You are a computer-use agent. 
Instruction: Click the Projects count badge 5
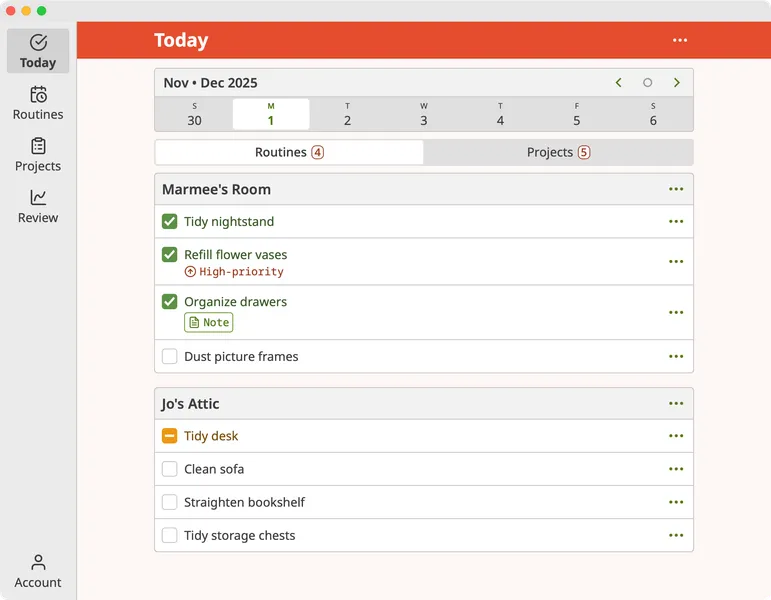(x=584, y=152)
